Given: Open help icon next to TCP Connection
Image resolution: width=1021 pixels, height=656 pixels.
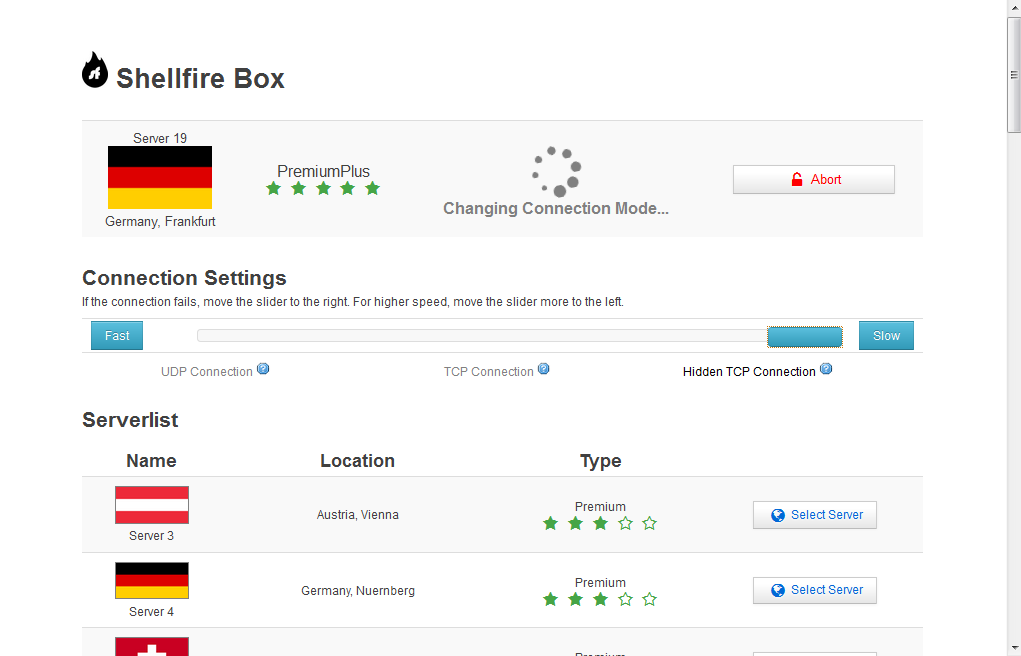Looking at the screenshot, I should [544, 369].
